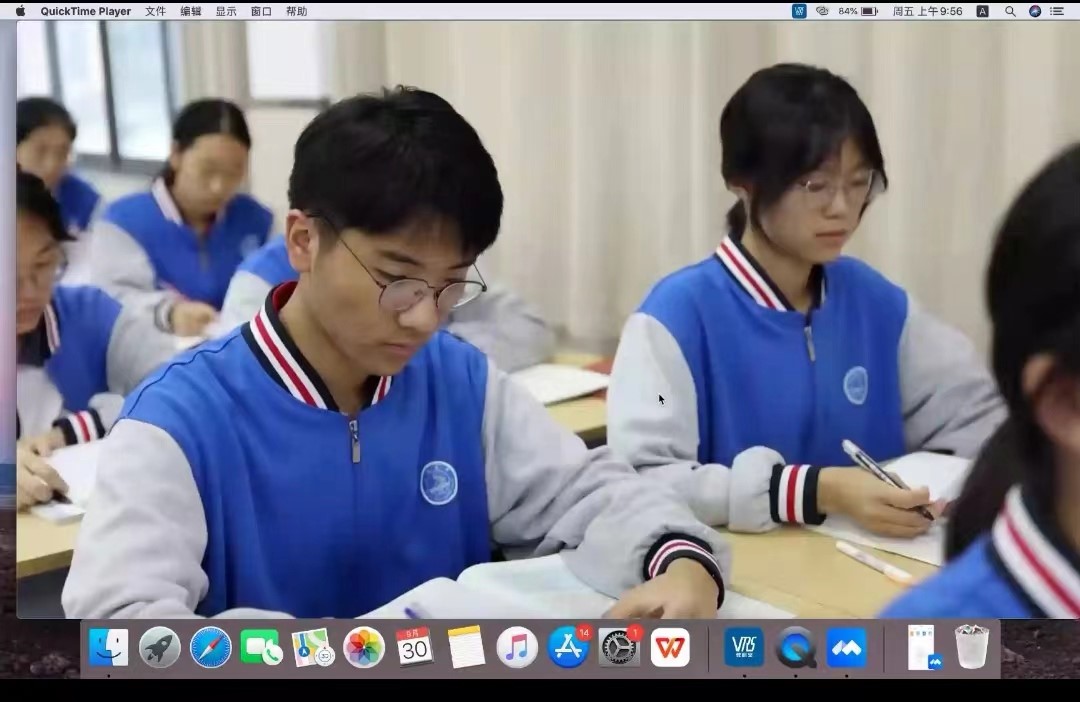Open the 显示 menu
This screenshot has width=1080, height=702.
click(226, 11)
